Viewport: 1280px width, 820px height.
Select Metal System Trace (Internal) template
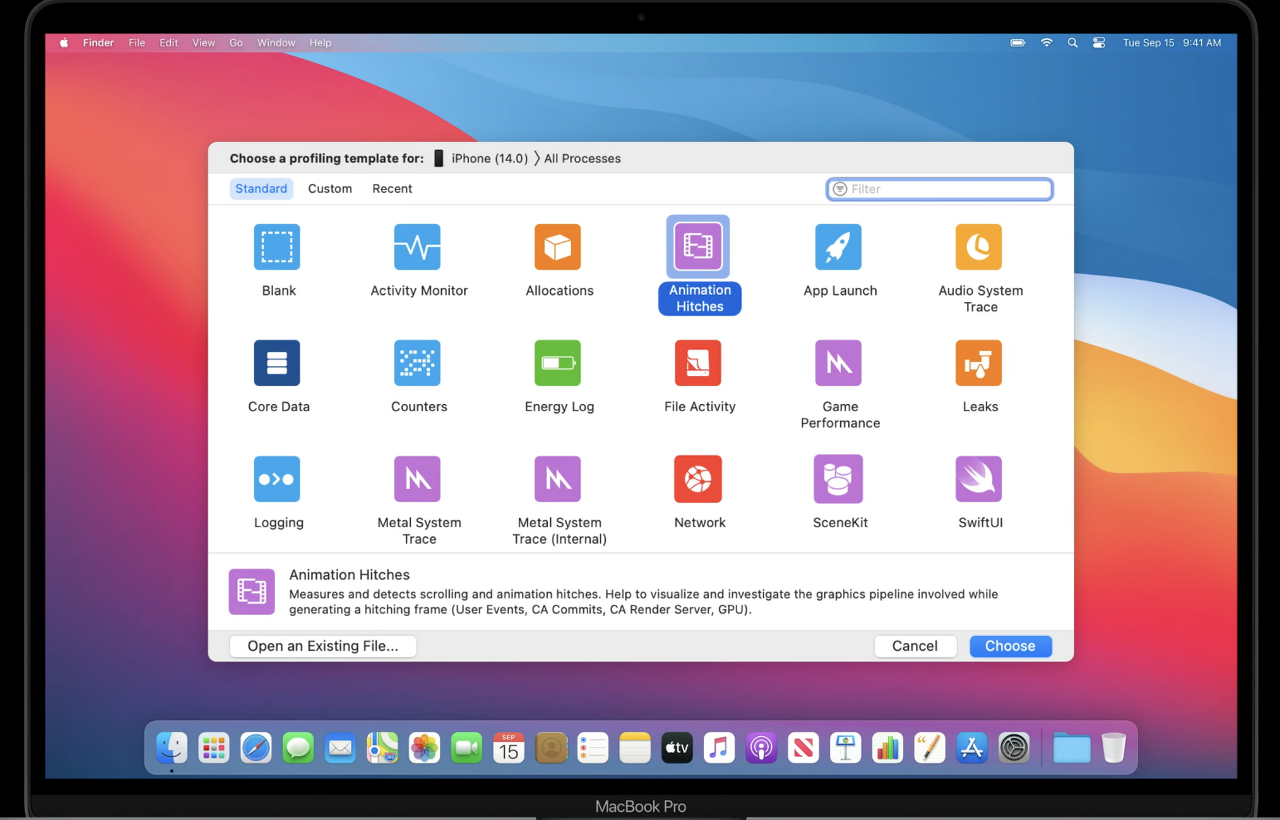pos(558,479)
